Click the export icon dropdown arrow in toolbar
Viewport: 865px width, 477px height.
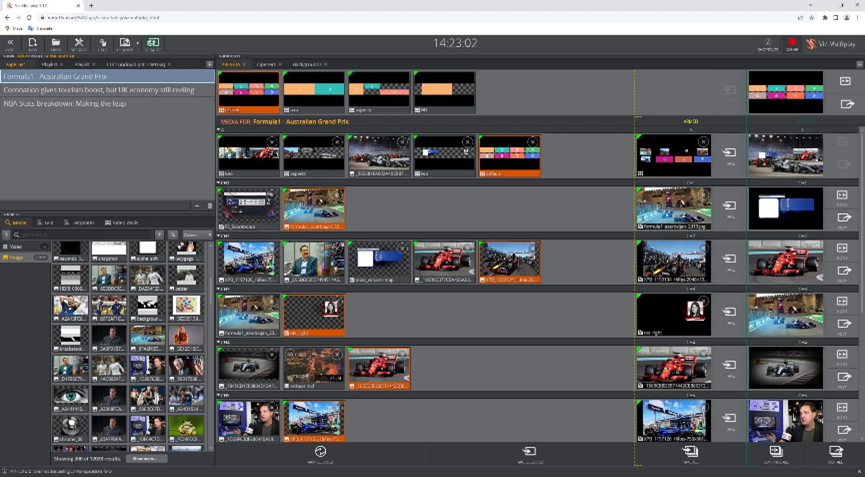(137, 44)
